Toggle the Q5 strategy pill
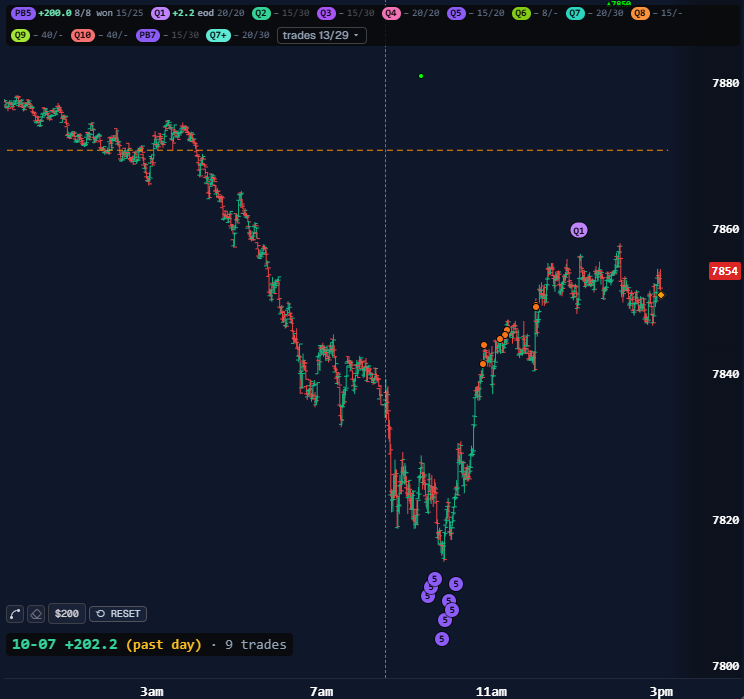 (x=456, y=13)
